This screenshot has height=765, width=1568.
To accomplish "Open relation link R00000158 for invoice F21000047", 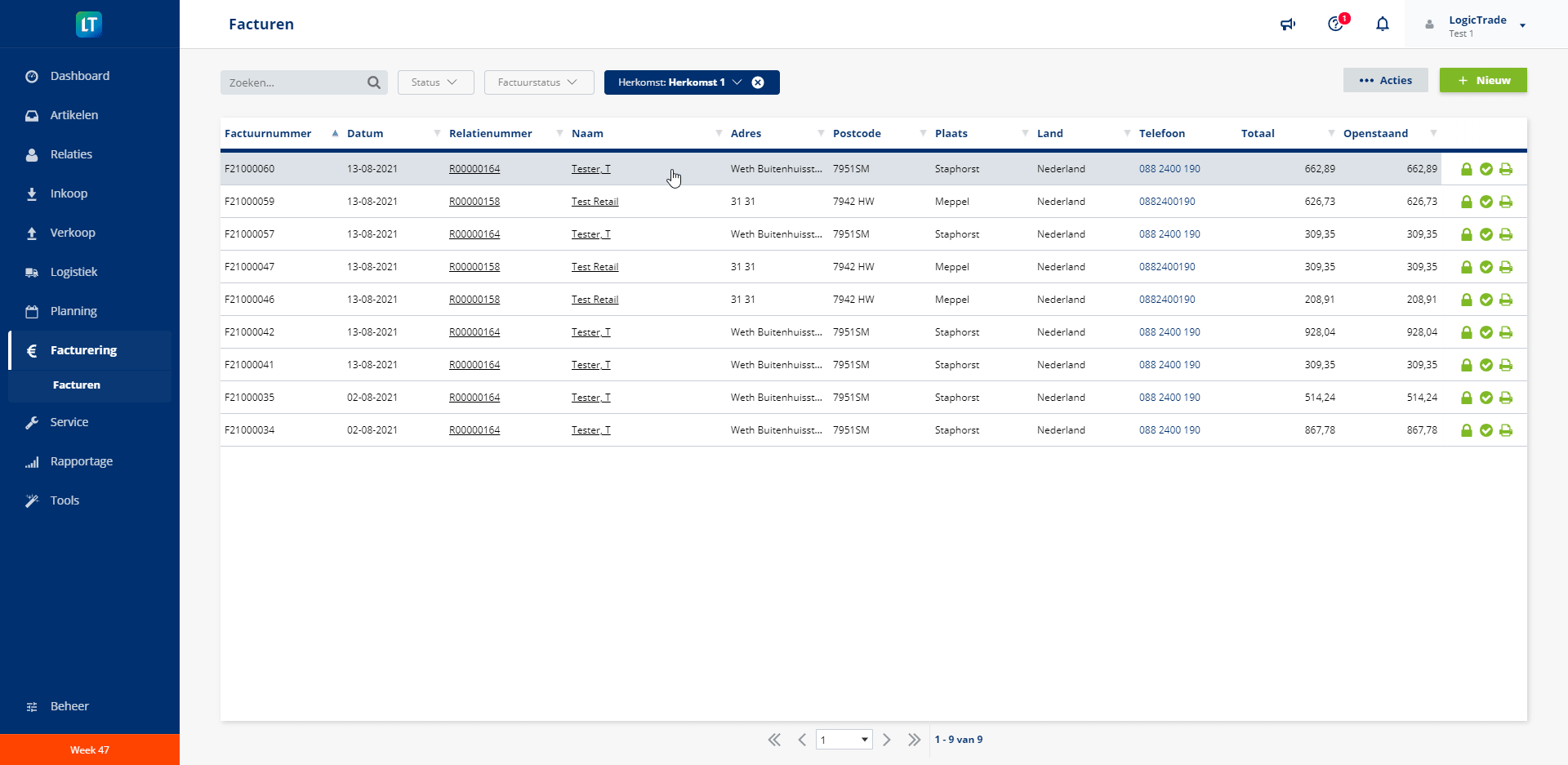I will (x=474, y=267).
